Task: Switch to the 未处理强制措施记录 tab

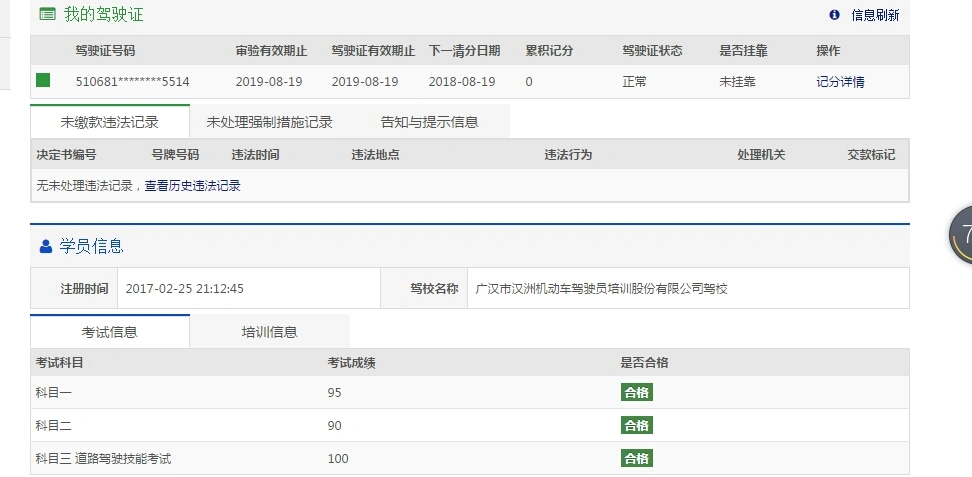Action: click(269, 122)
